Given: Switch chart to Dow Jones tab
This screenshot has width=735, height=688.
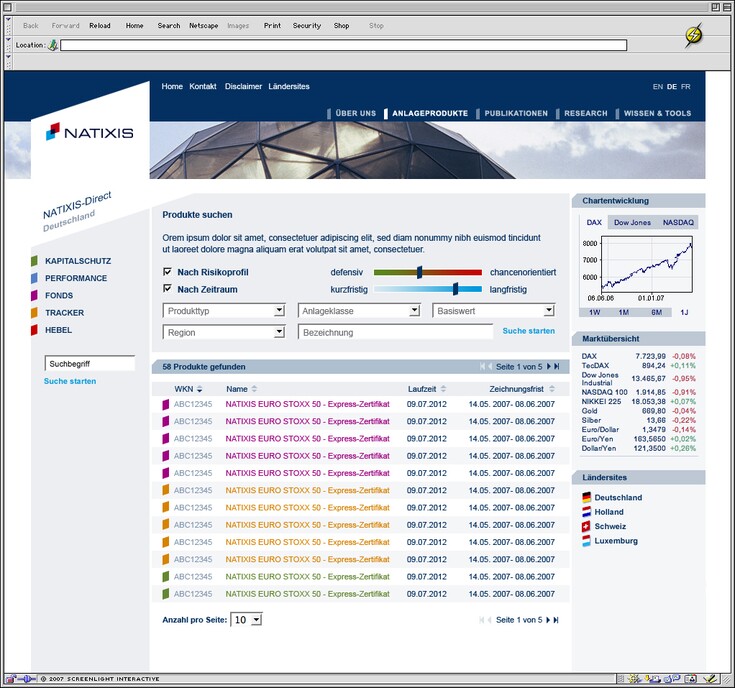Looking at the screenshot, I should pyautogui.click(x=632, y=222).
